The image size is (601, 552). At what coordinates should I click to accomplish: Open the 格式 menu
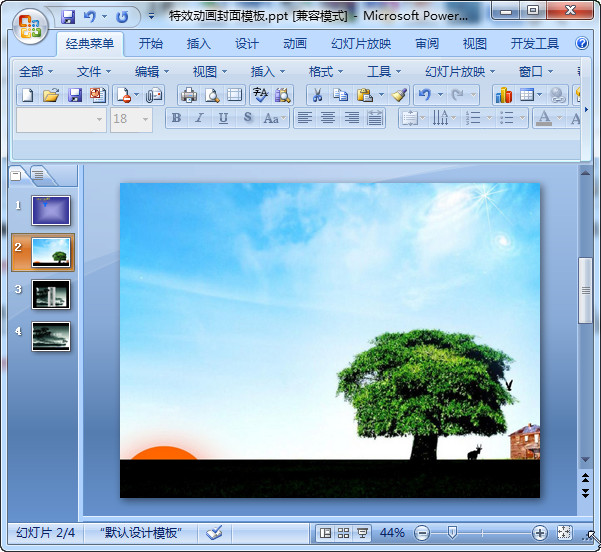326,71
